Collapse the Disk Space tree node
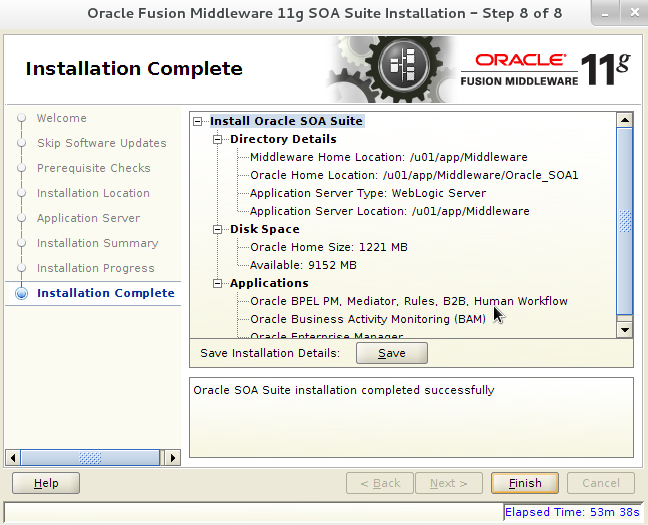The height and width of the screenshot is (525, 648). pos(217,229)
